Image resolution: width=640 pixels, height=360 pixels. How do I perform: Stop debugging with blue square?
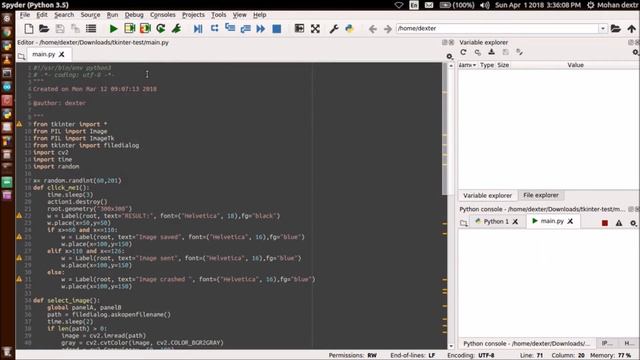point(277,29)
